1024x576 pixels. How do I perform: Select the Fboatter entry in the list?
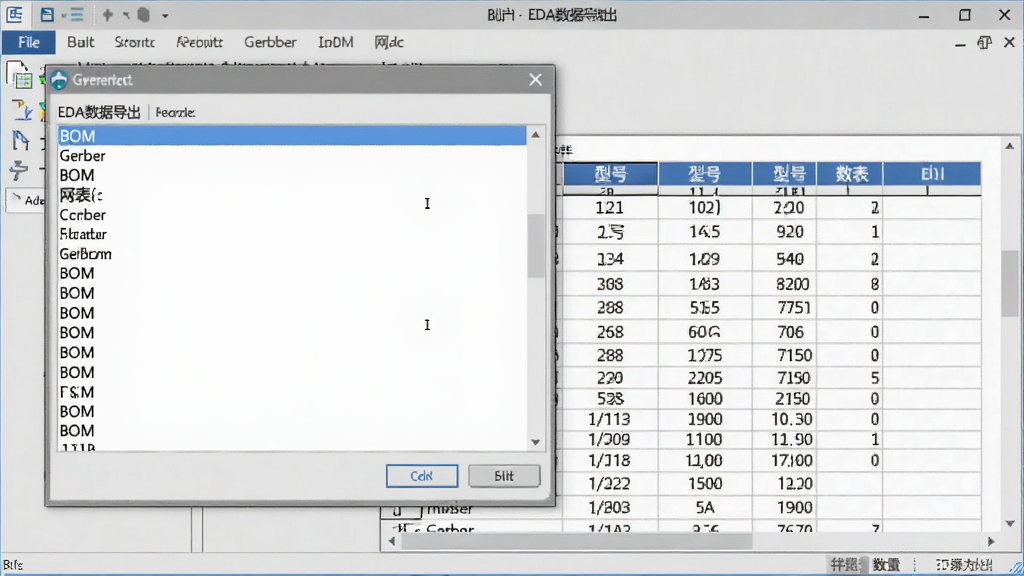(x=292, y=234)
